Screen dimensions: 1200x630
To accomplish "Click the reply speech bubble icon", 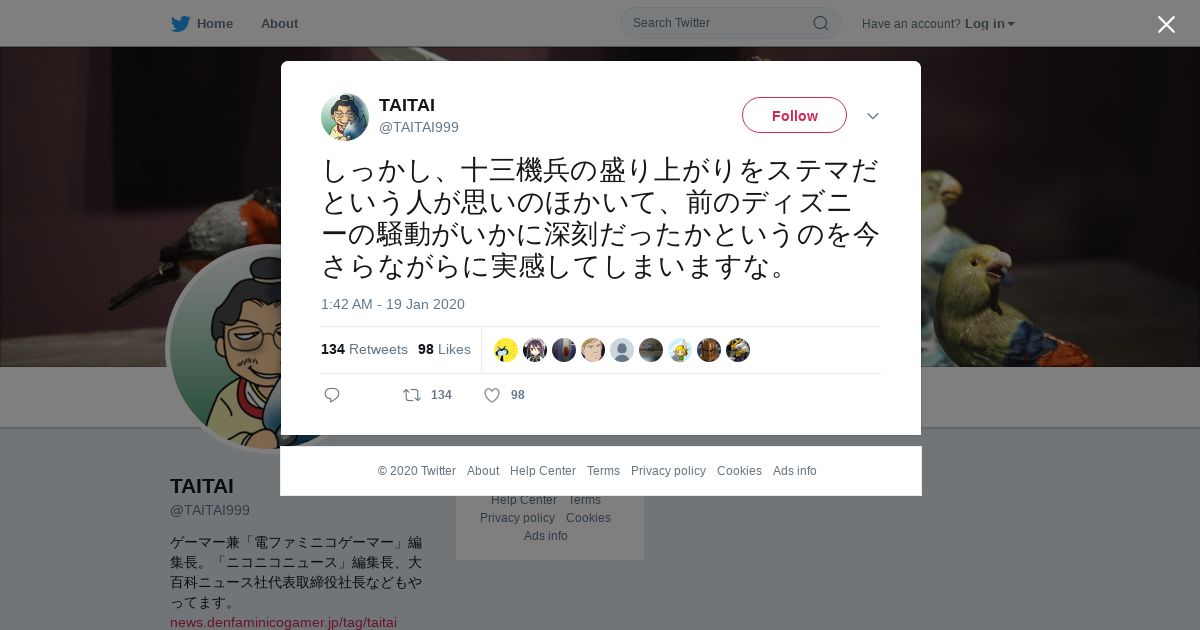I will tap(332, 395).
